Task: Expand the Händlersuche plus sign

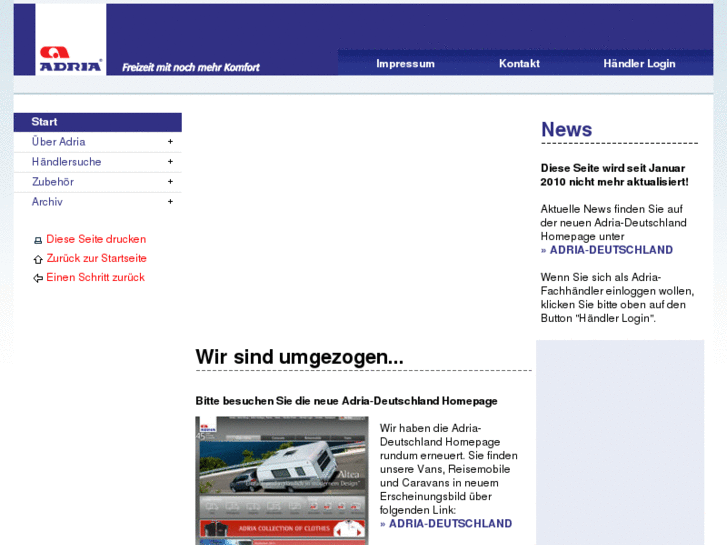Action: tap(170, 161)
